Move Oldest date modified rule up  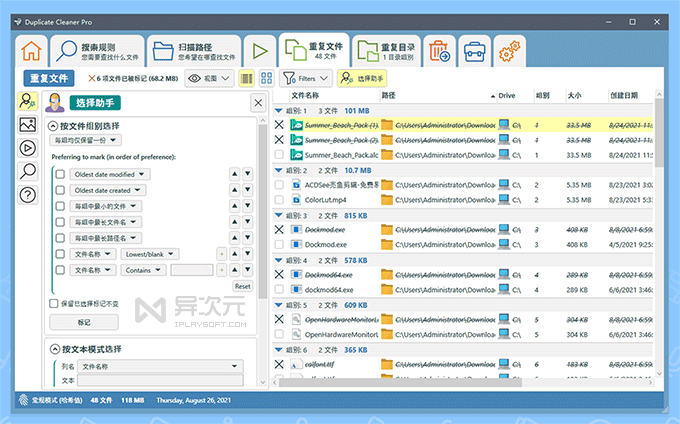(235, 174)
